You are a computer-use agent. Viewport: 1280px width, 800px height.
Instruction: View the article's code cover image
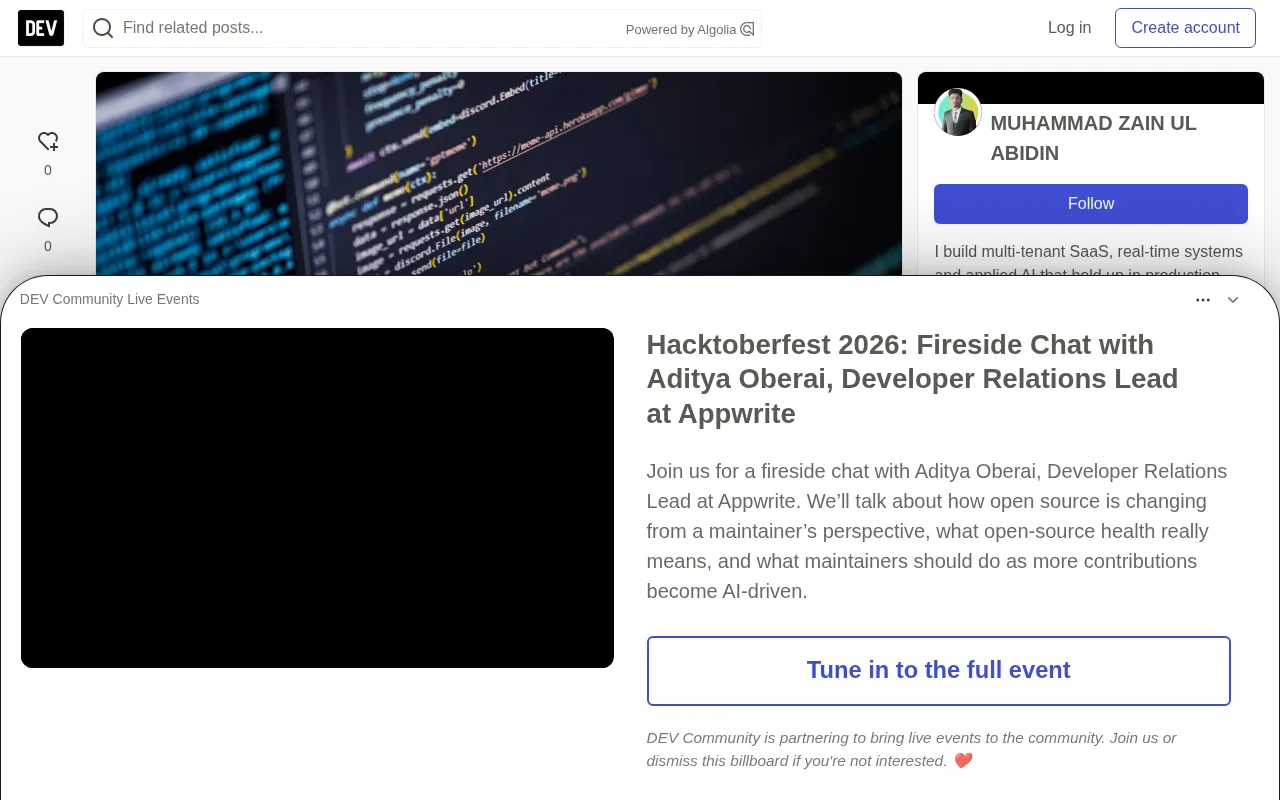(499, 174)
